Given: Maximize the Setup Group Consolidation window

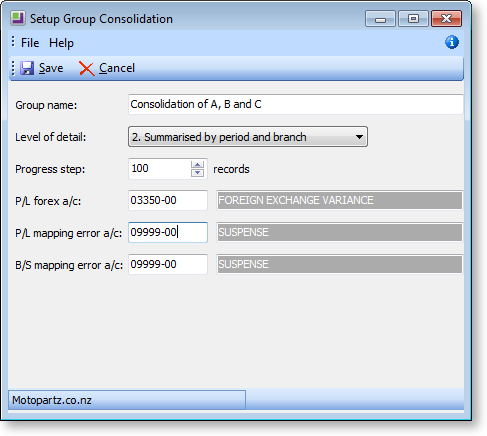Looking at the screenshot, I should pyautogui.click(x=413, y=19).
